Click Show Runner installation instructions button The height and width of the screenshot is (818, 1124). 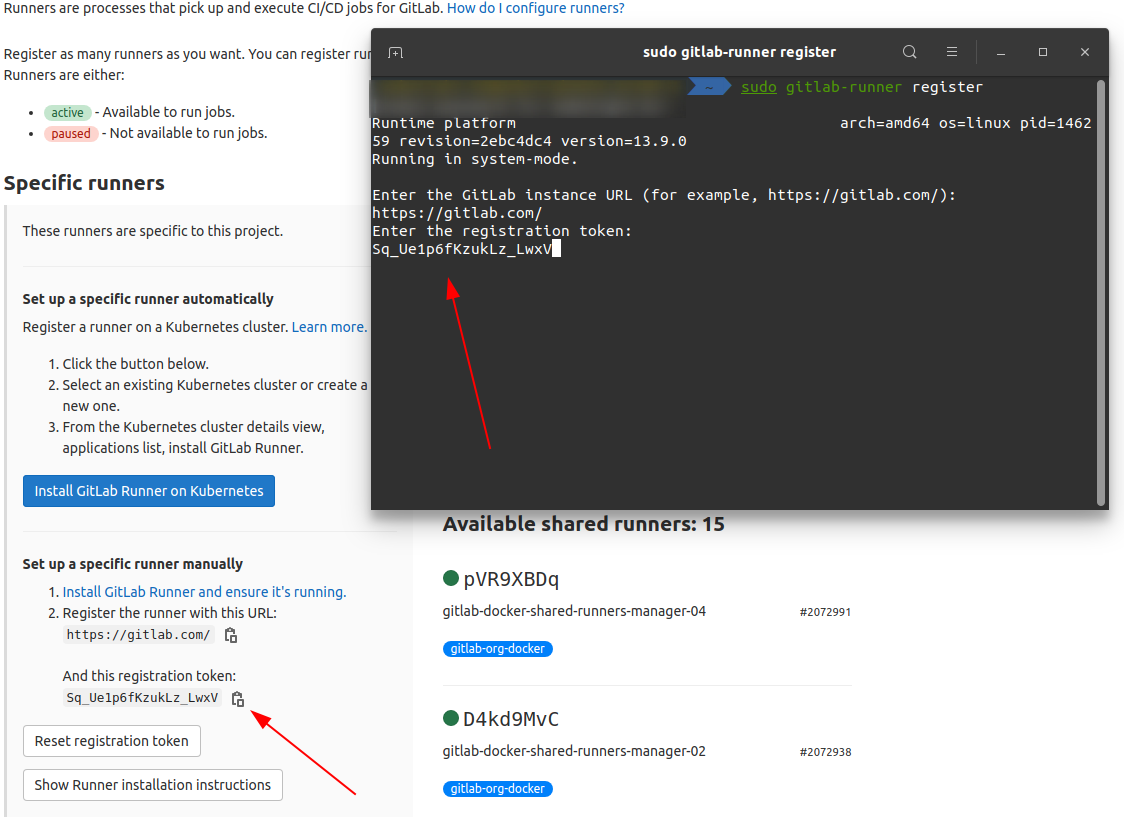click(153, 785)
